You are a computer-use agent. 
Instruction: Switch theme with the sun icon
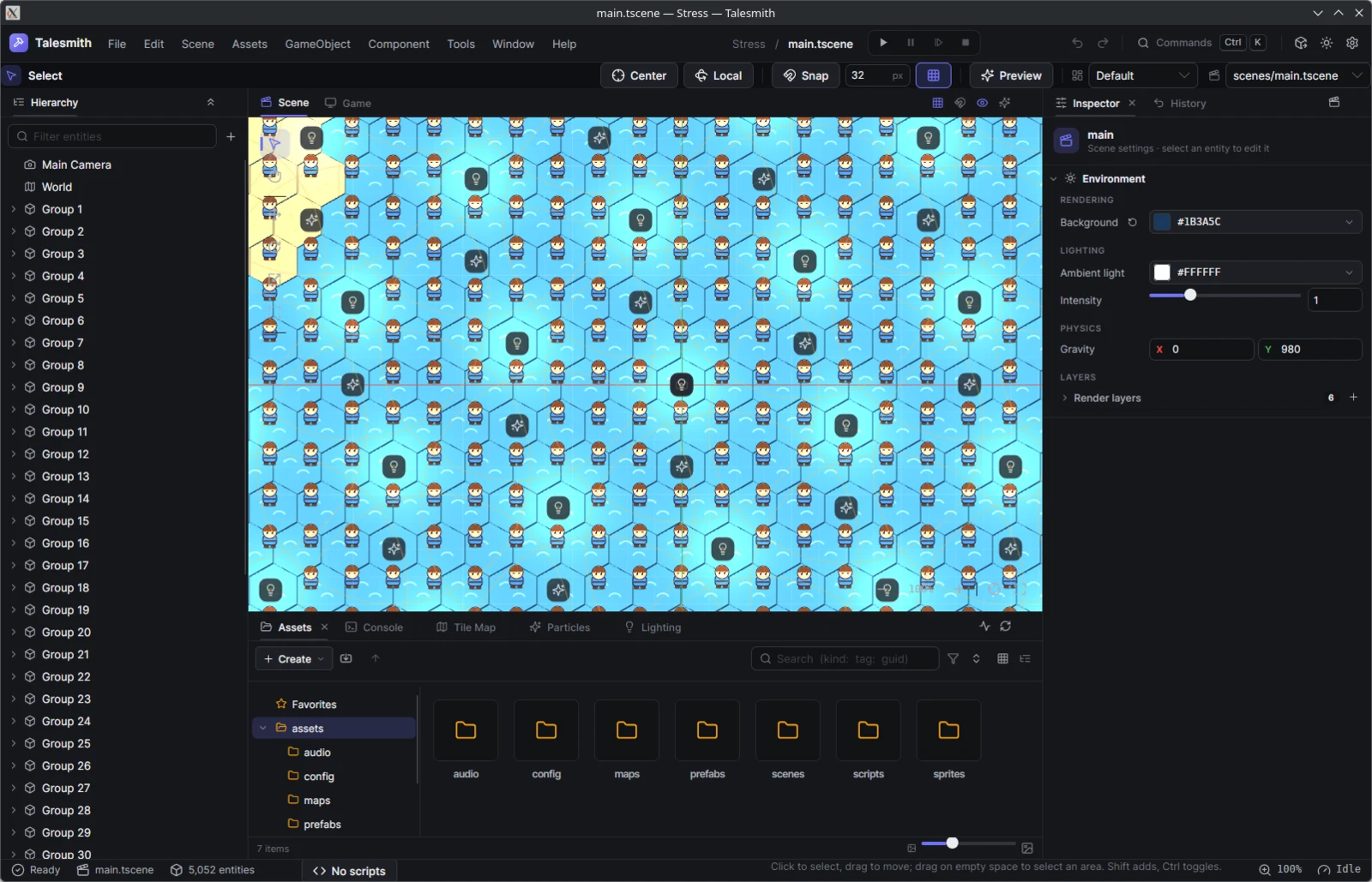(x=1327, y=43)
